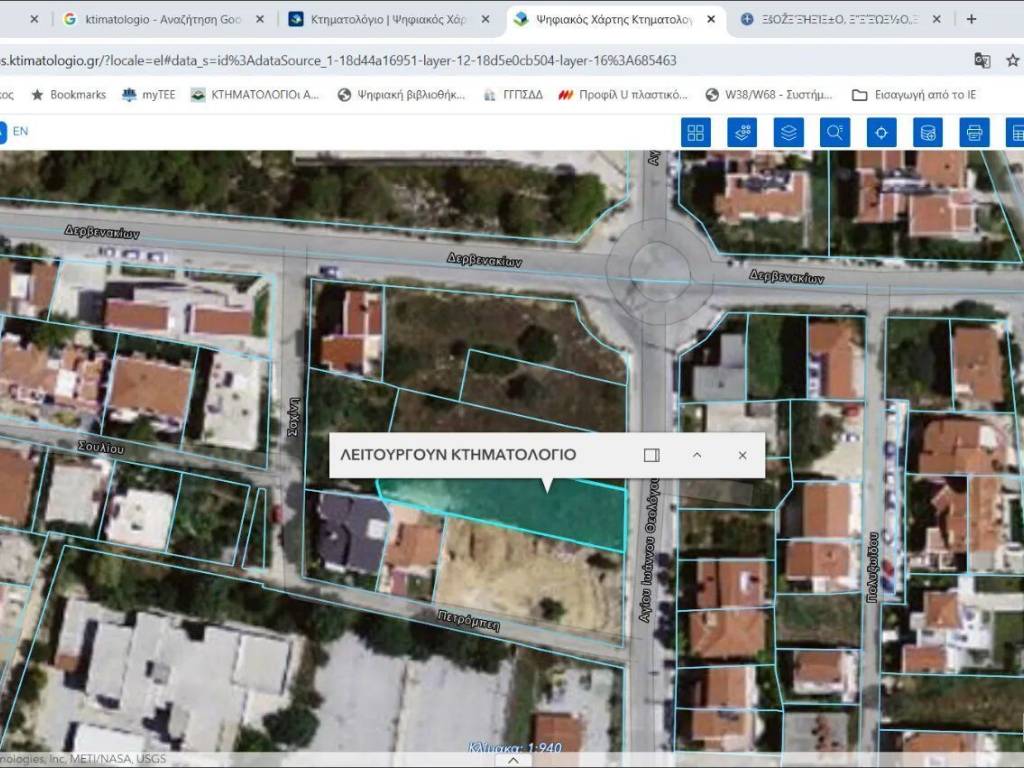This screenshot has height=768, width=1024.
Task: Open the partially visible table icon
Action: [1016, 132]
